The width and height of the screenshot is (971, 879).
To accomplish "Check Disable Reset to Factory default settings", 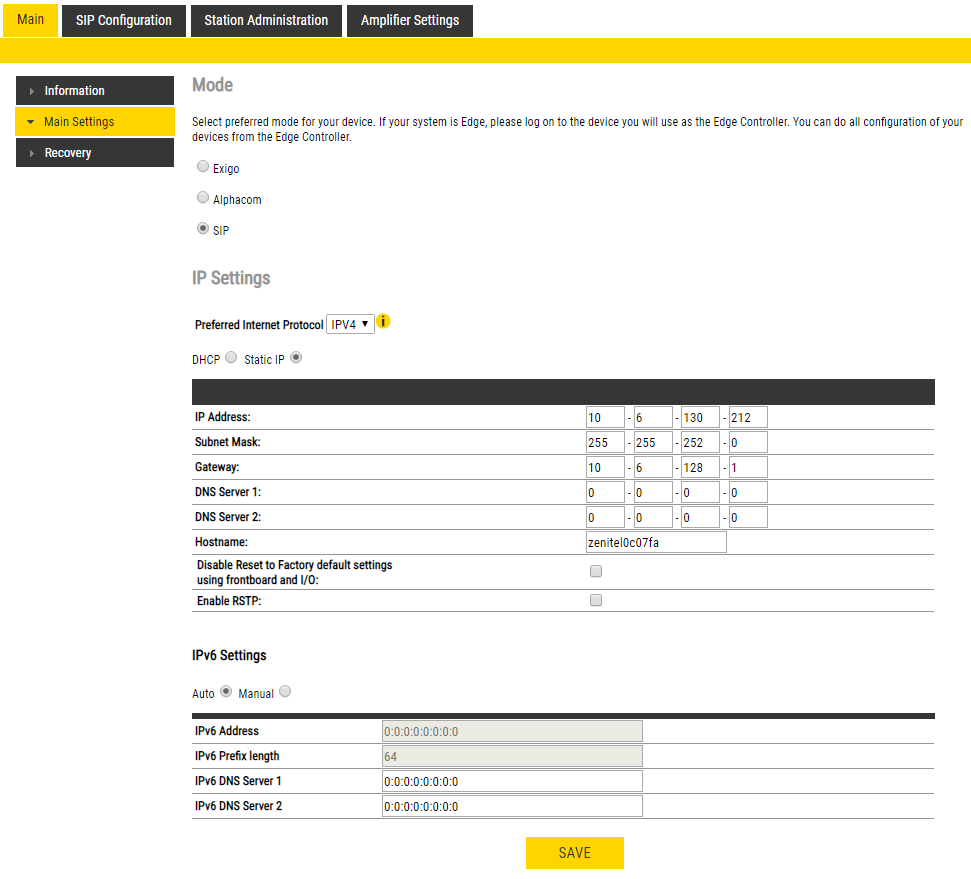I will click(x=596, y=572).
